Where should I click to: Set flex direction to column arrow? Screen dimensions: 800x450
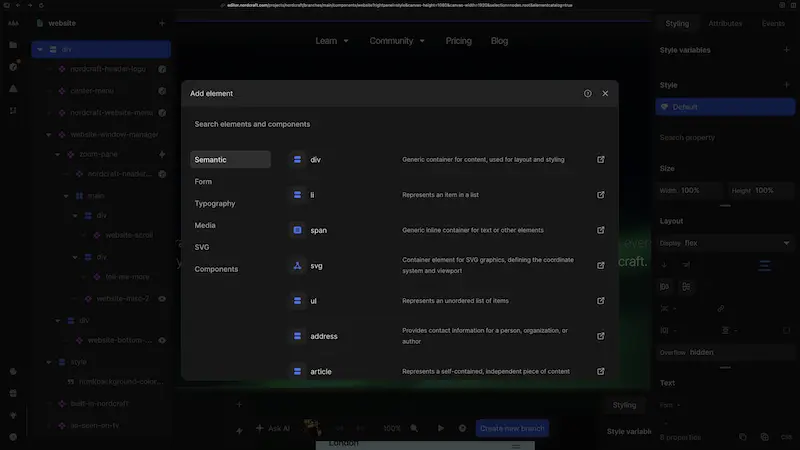pos(664,265)
